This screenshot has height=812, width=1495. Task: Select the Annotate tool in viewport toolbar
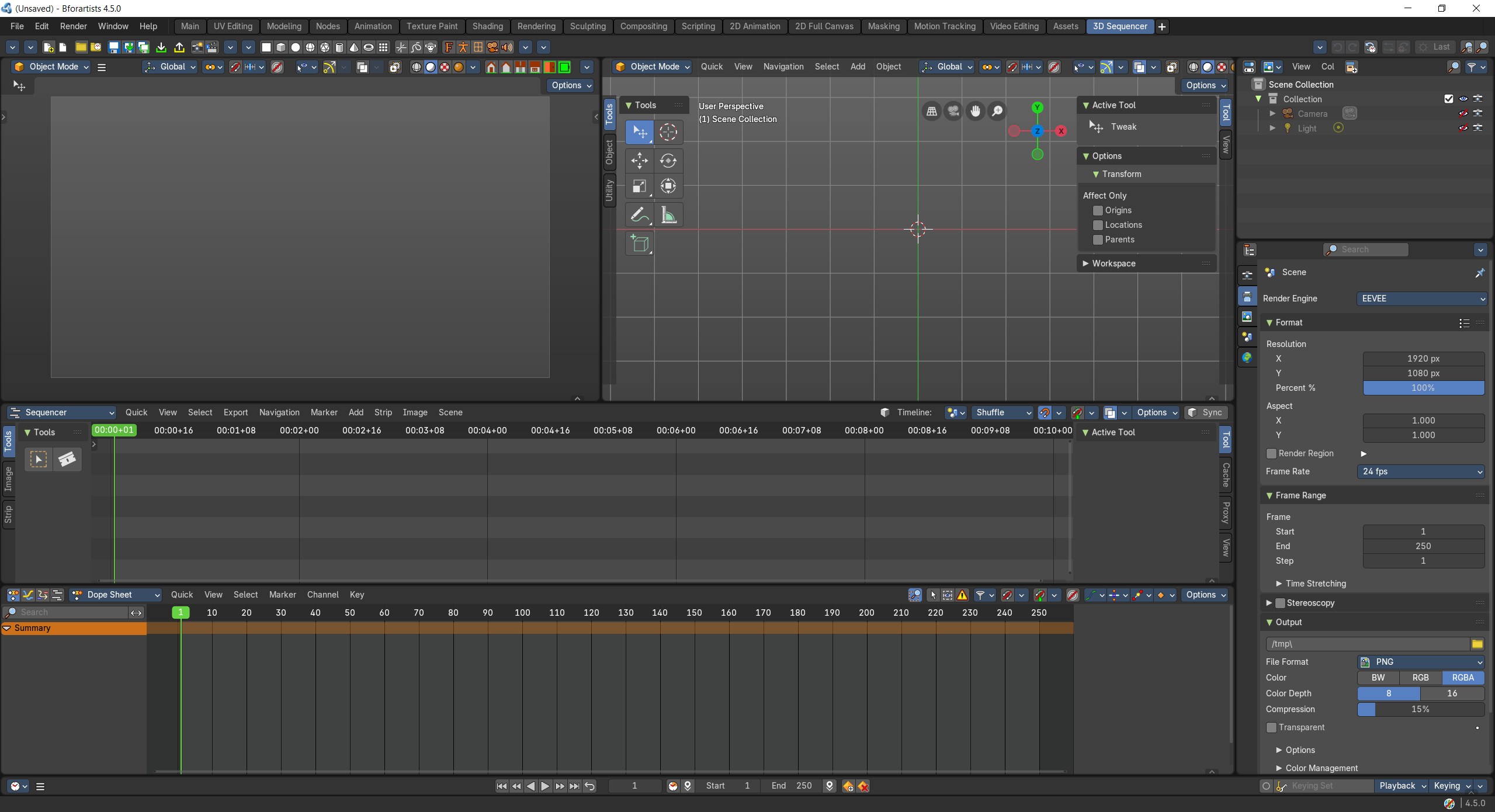(x=639, y=215)
